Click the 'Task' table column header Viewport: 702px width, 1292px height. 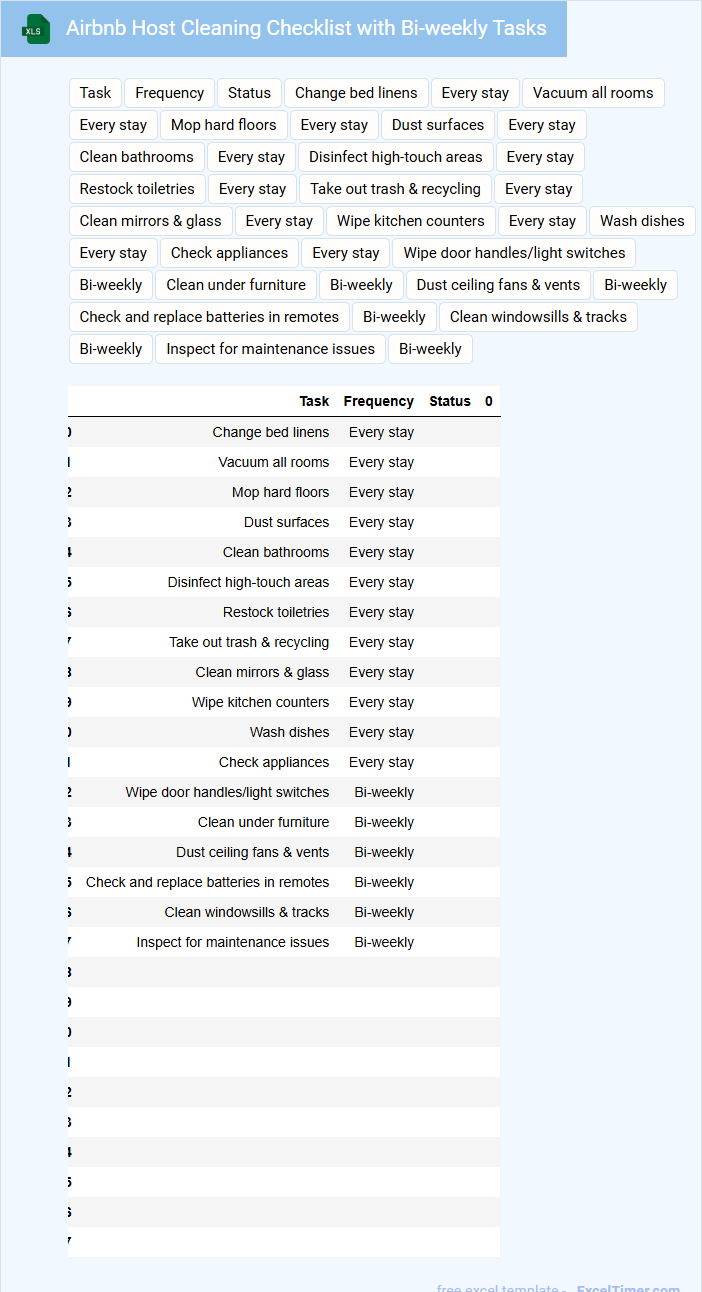(314, 401)
